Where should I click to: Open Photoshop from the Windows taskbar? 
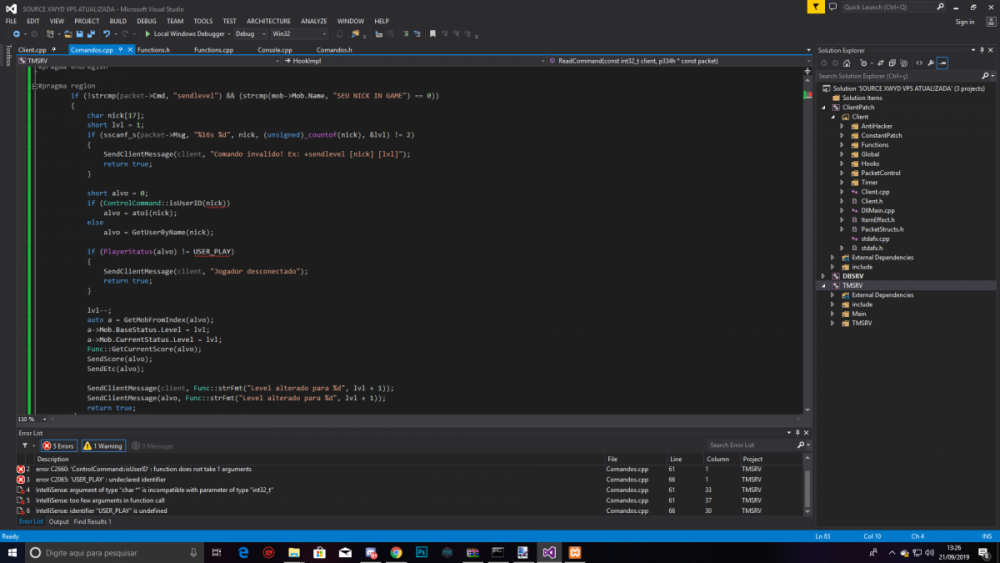[422, 552]
